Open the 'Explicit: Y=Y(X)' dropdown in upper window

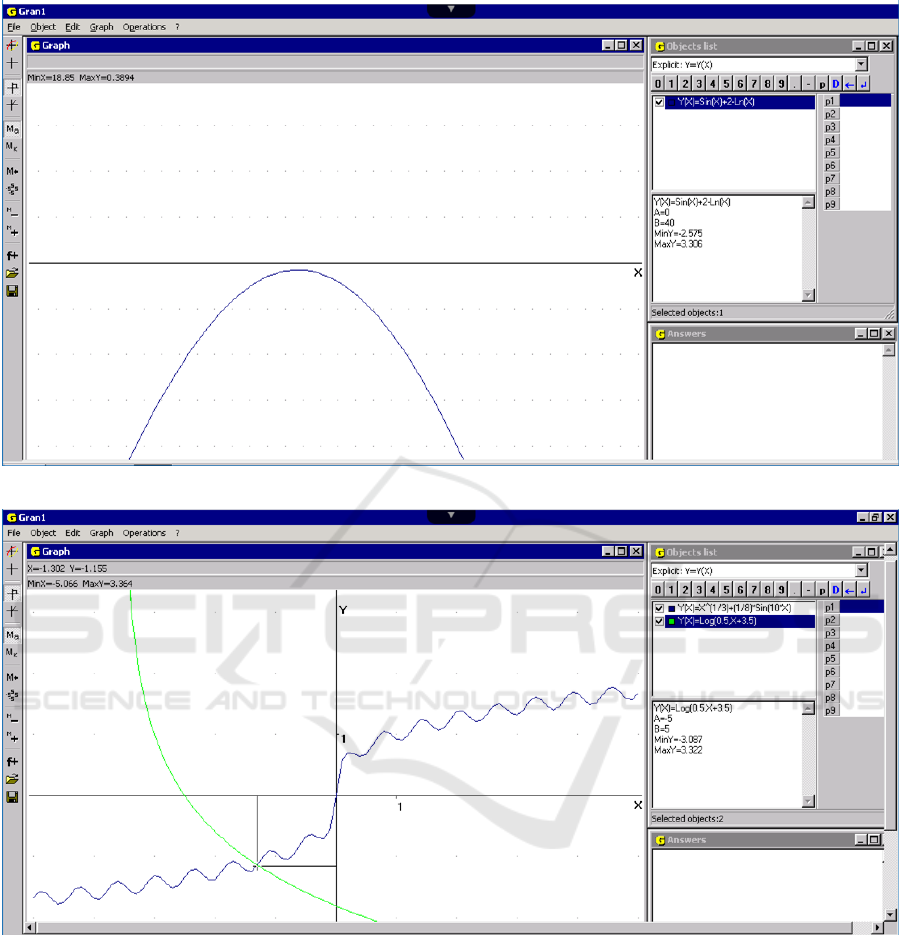pyautogui.click(x=861, y=65)
